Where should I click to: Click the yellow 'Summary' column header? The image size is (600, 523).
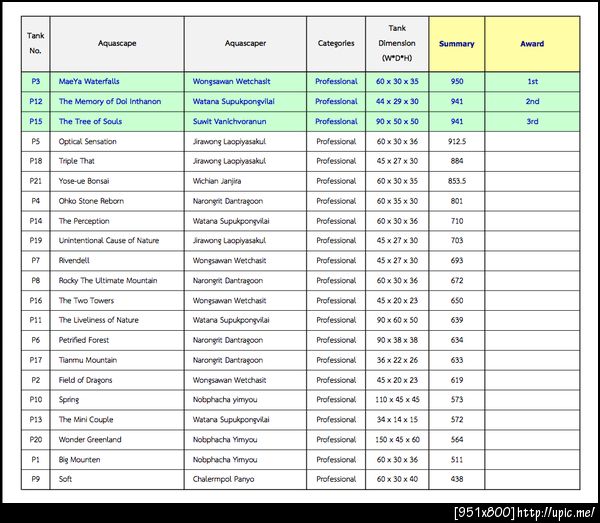(457, 44)
